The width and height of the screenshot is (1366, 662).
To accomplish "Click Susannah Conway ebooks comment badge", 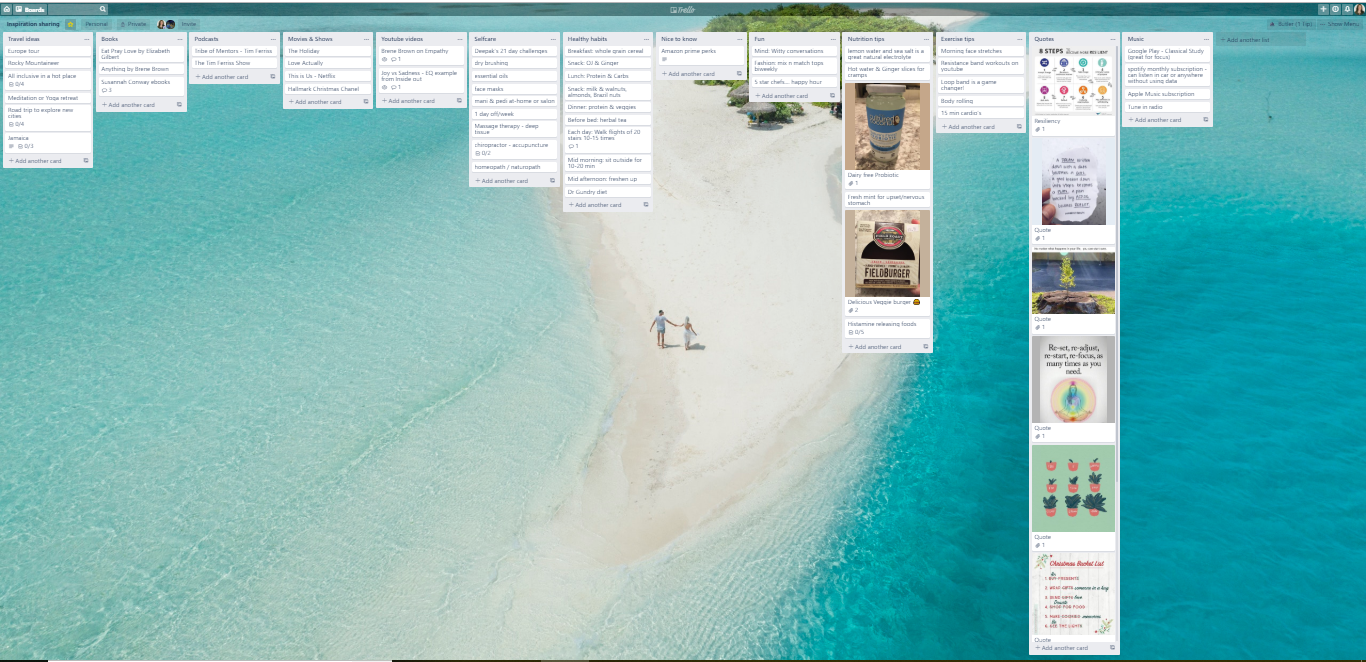I will tap(106, 90).
